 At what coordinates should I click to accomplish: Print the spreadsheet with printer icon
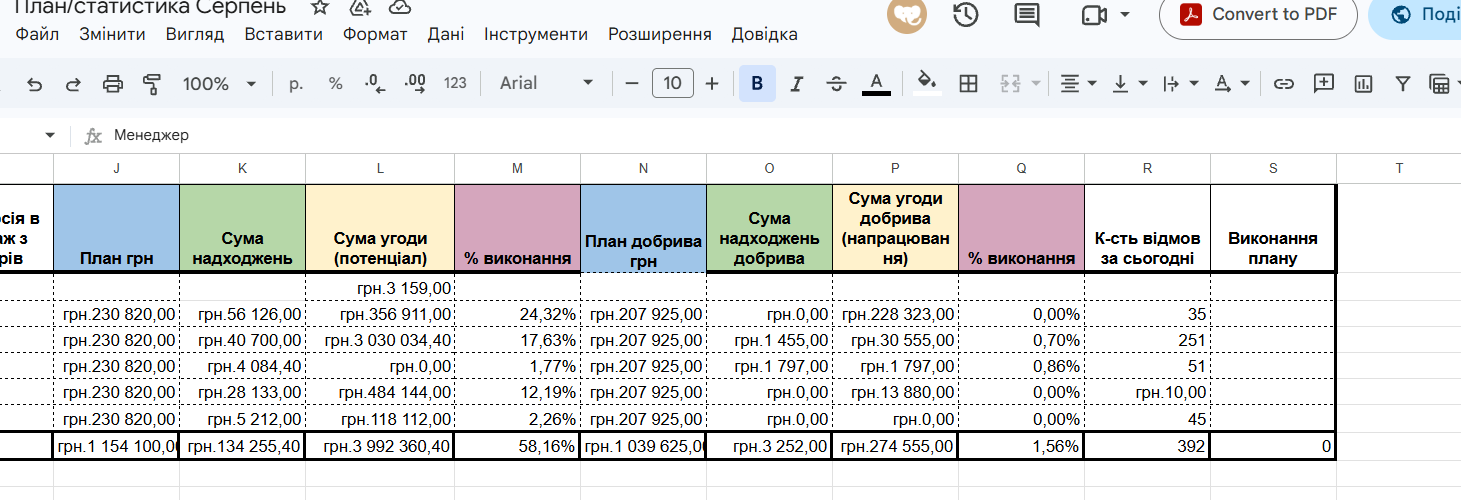tap(113, 84)
